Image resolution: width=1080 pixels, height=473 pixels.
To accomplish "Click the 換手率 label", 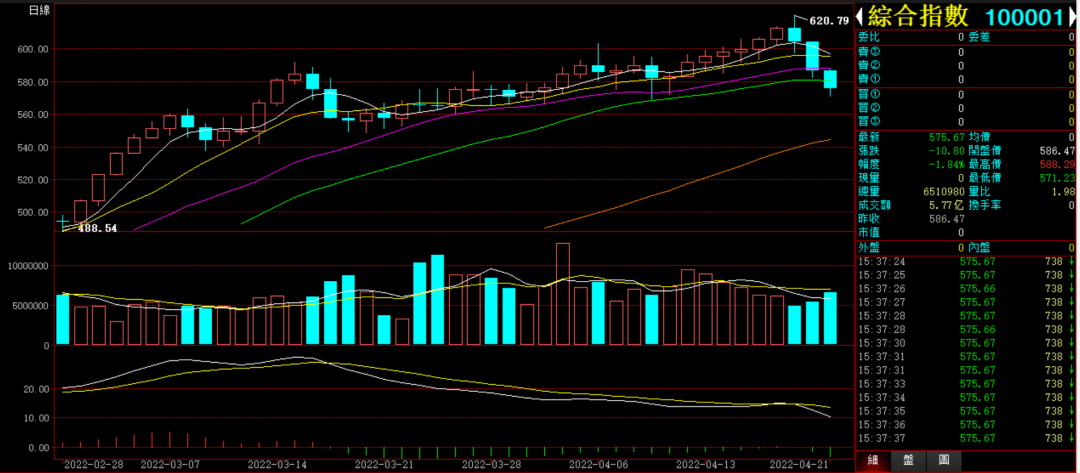I will [985, 205].
